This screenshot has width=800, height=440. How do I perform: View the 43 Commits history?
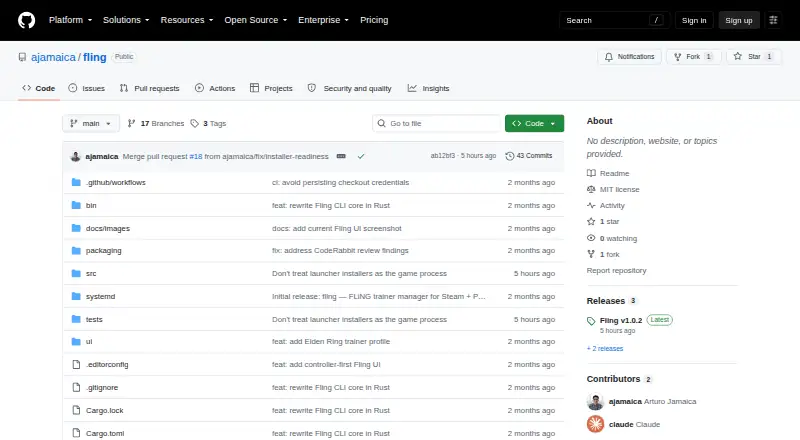(x=529, y=156)
